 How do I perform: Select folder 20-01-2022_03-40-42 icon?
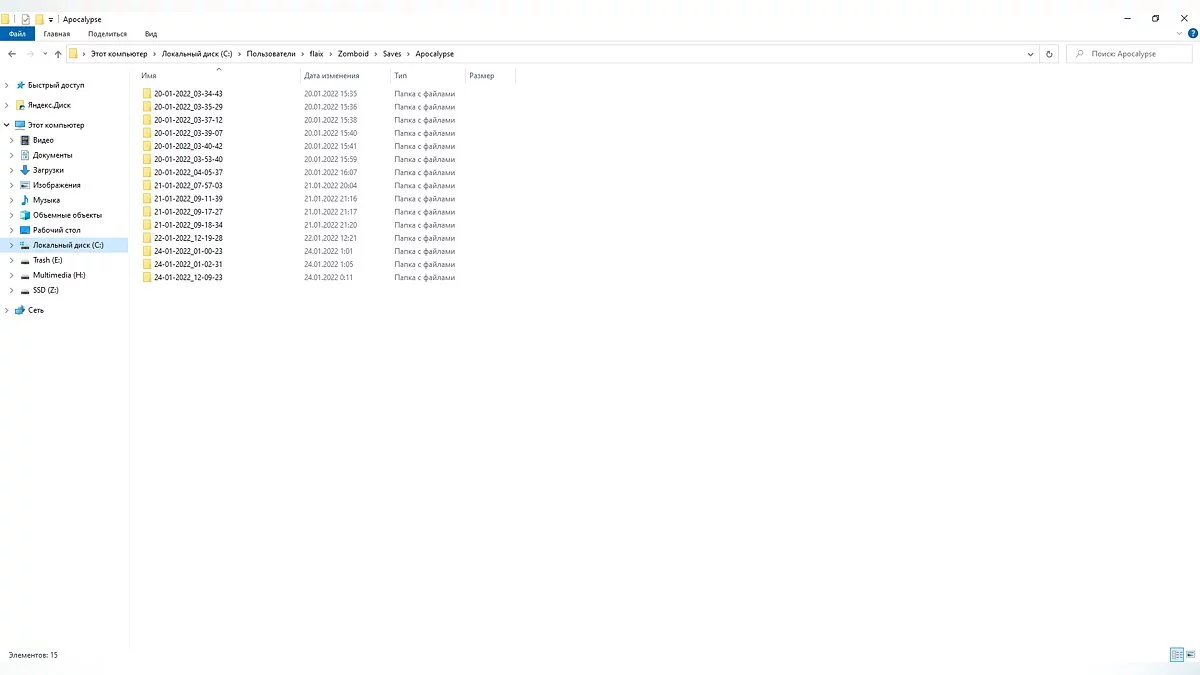point(146,146)
